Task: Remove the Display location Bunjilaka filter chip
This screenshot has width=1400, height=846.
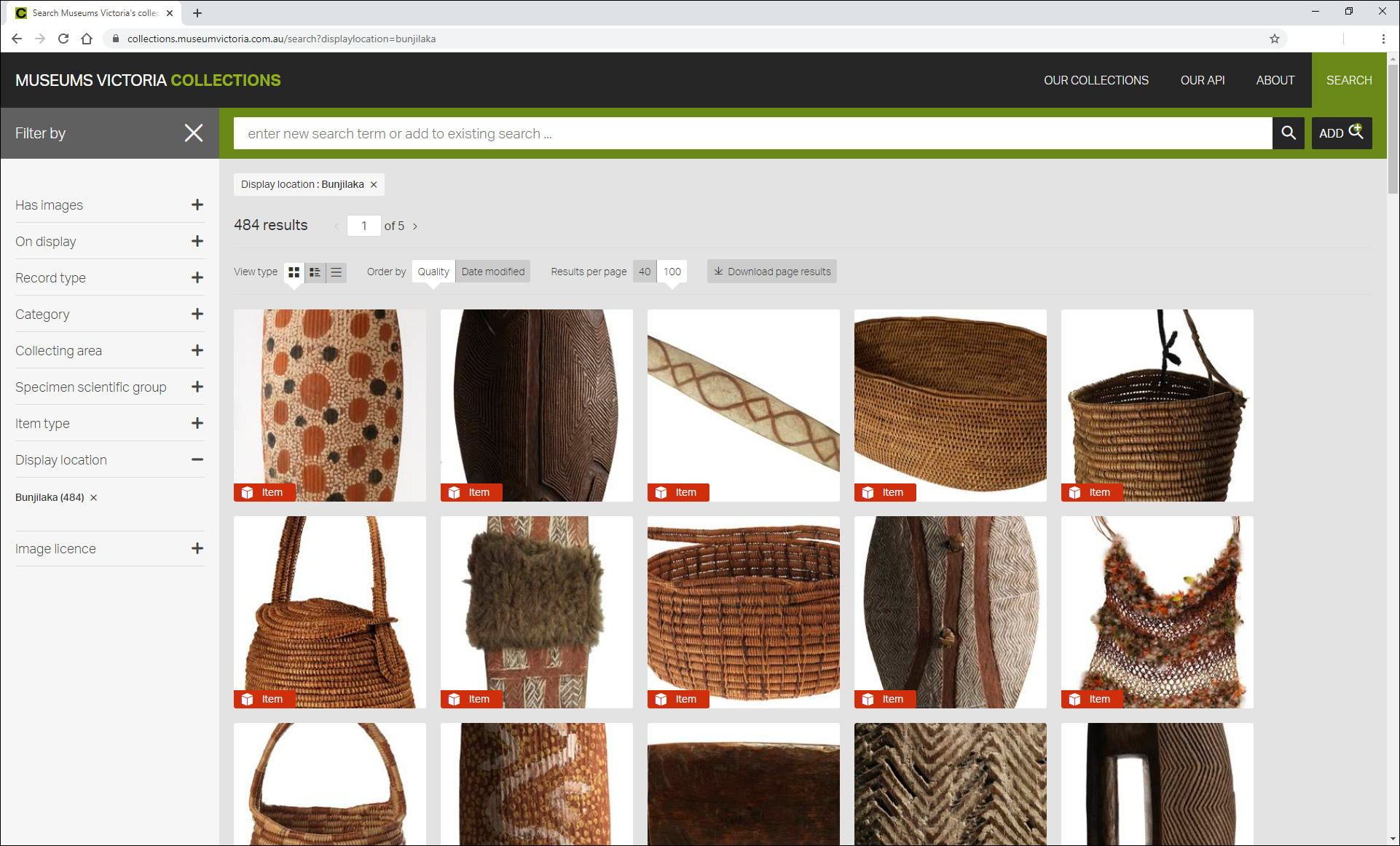Action: pos(374,185)
